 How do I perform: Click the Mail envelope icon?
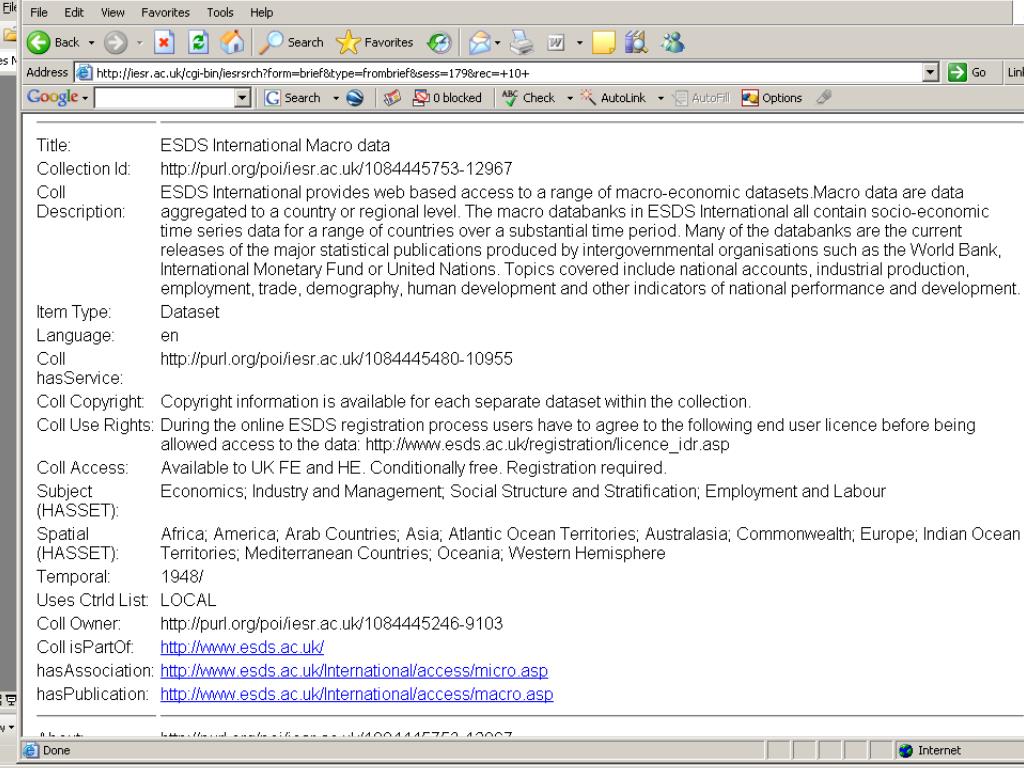click(479, 42)
